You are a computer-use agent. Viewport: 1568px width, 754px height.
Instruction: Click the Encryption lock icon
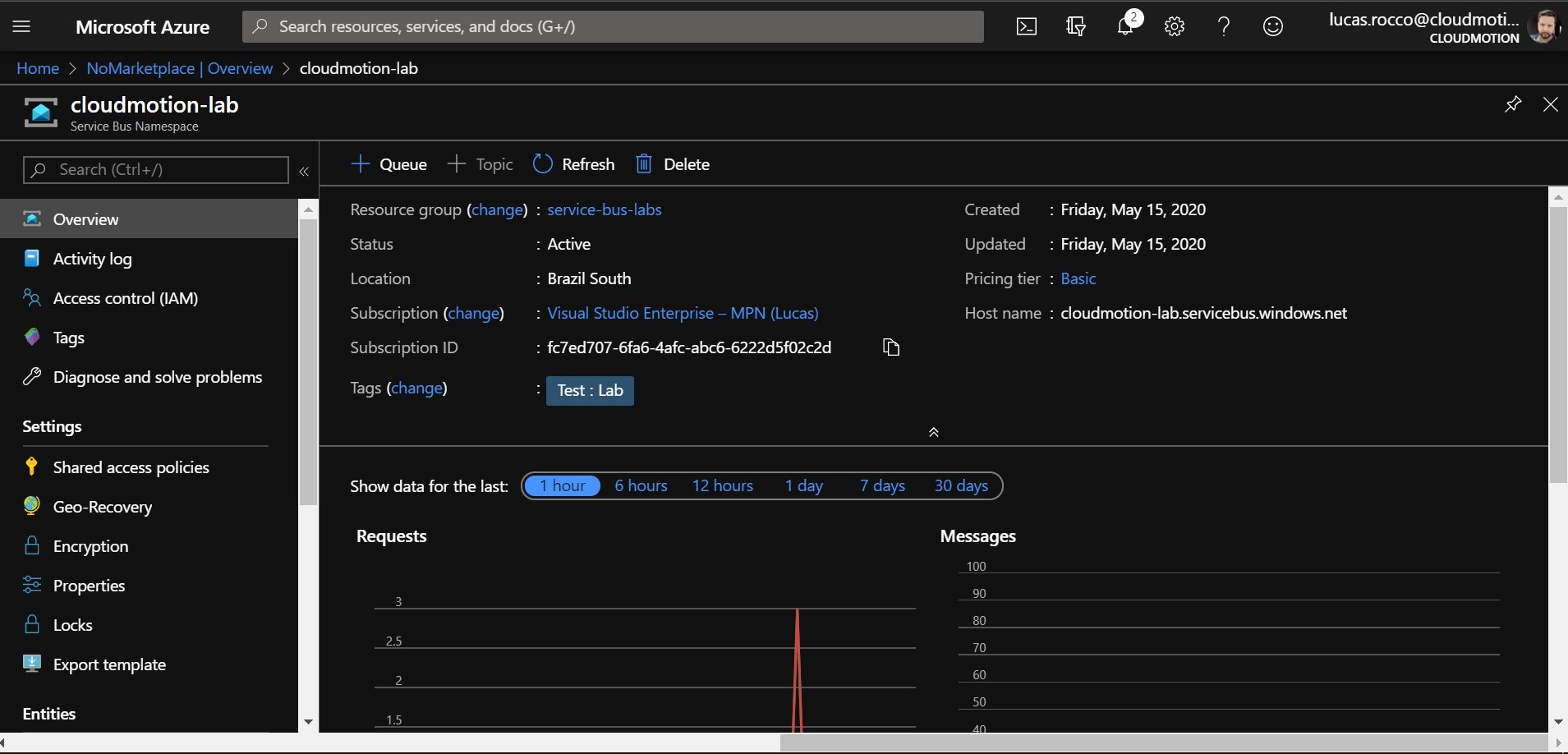click(x=32, y=545)
